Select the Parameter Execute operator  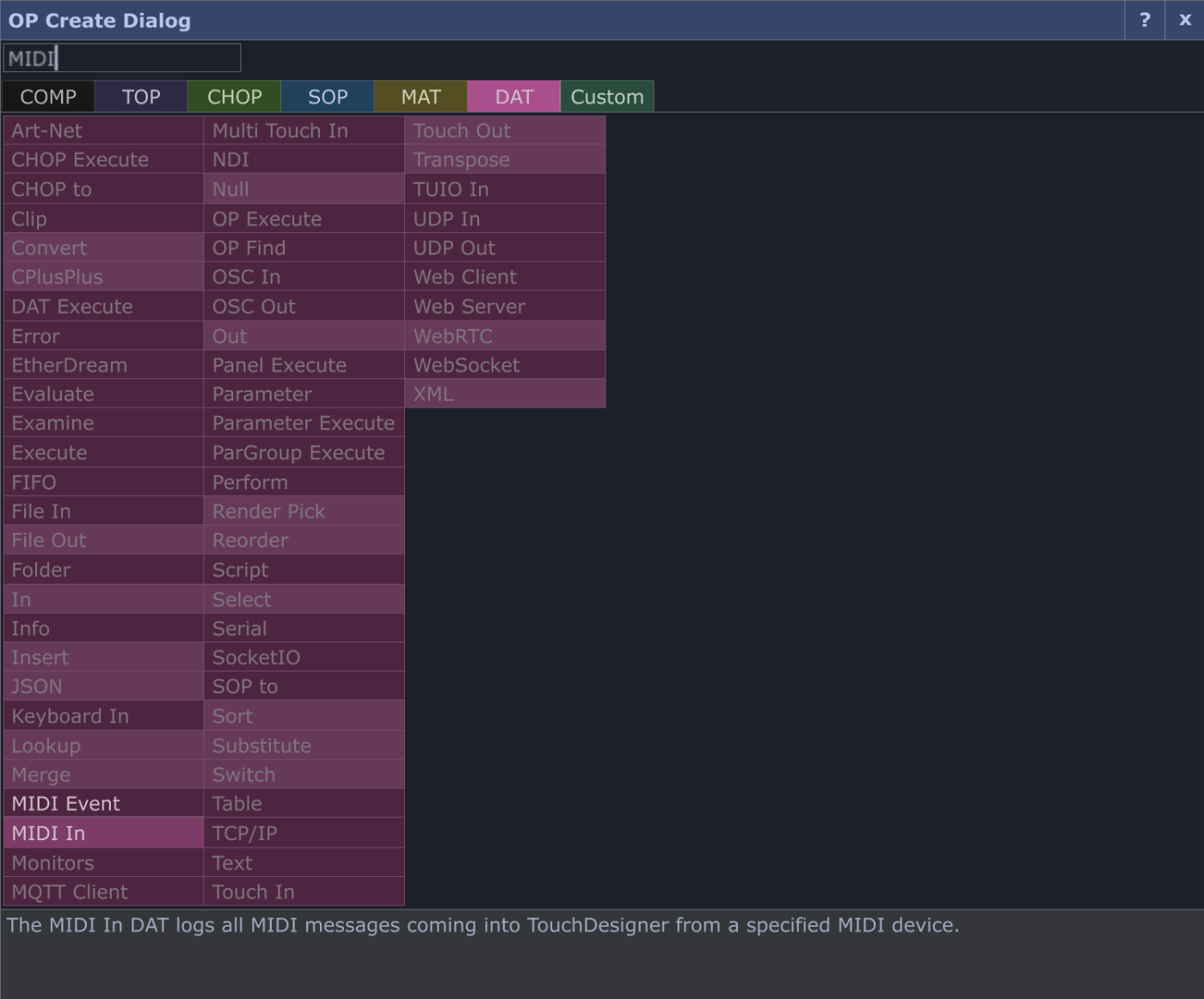(x=304, y=424)
